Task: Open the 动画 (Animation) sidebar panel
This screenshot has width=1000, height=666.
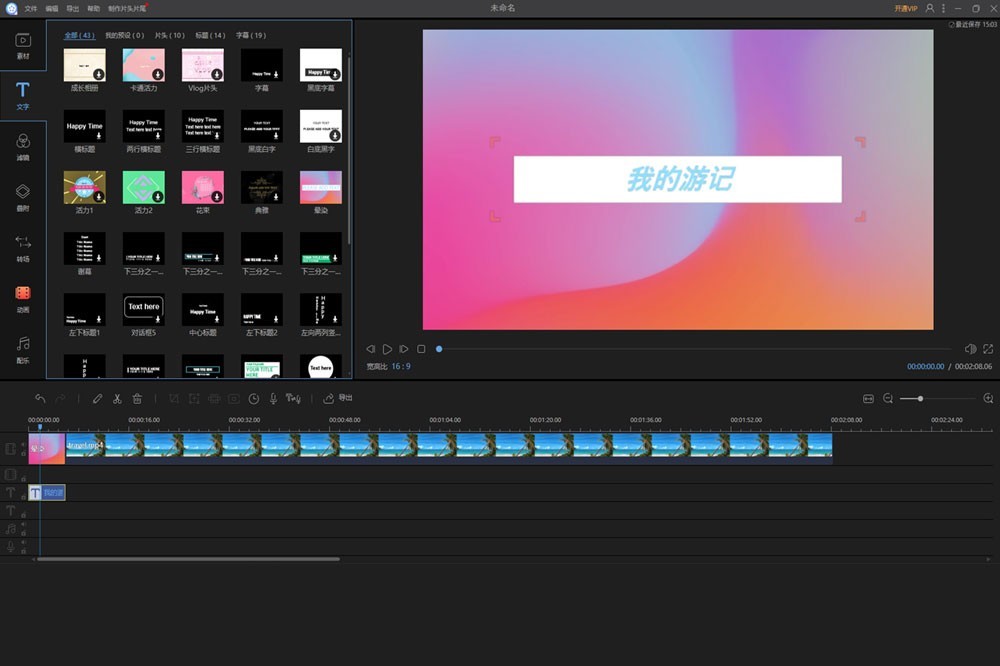Action: click(23, 297)
